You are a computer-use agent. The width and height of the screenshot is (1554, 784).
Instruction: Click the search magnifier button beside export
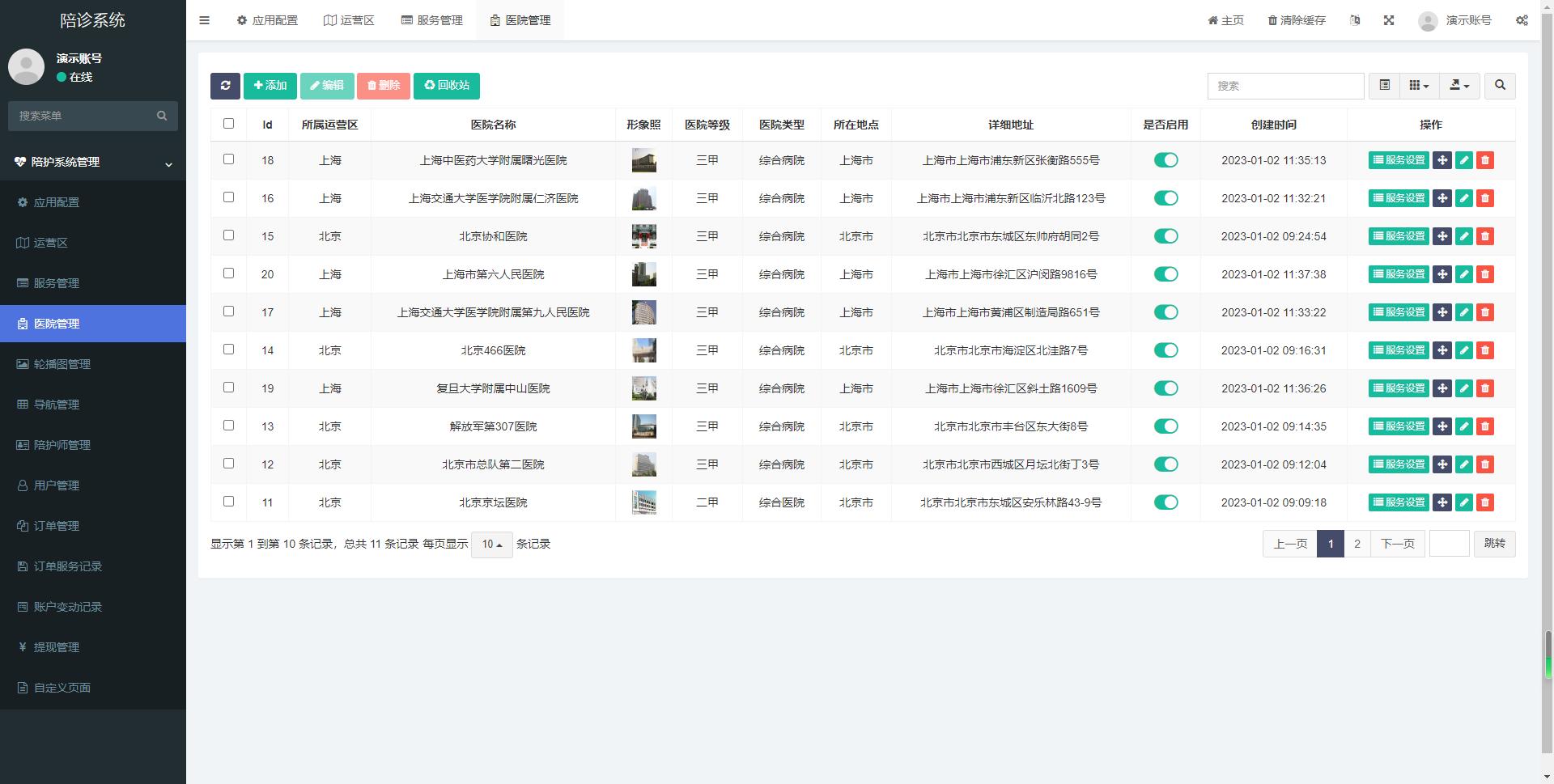[x=1500, y=86]
